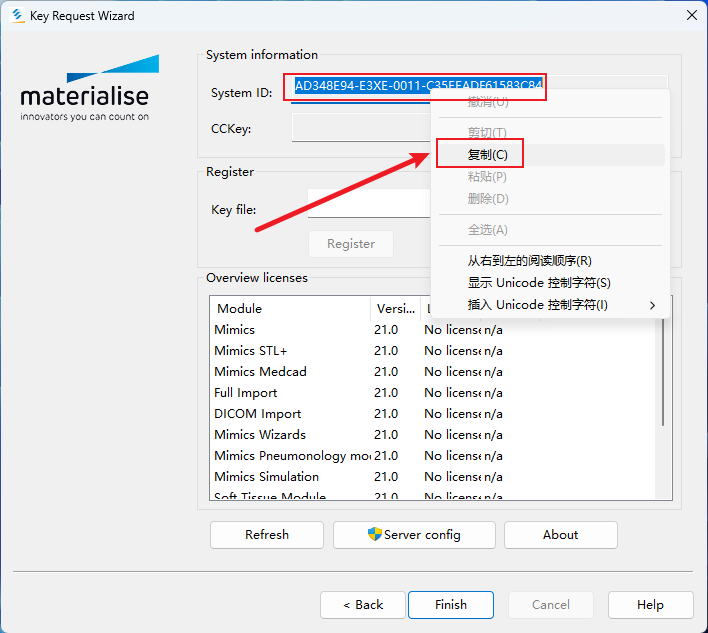Click 显示 Unicode 控制字符(S) entry
This screenshot has width=708, height=633.
point(551,283)
